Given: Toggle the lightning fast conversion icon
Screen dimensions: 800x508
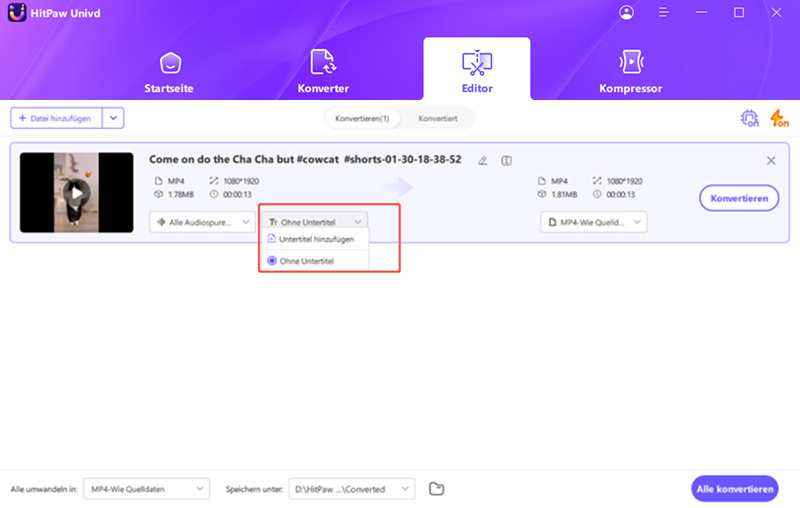Looking at the screenshot, I should pos(779,118).
